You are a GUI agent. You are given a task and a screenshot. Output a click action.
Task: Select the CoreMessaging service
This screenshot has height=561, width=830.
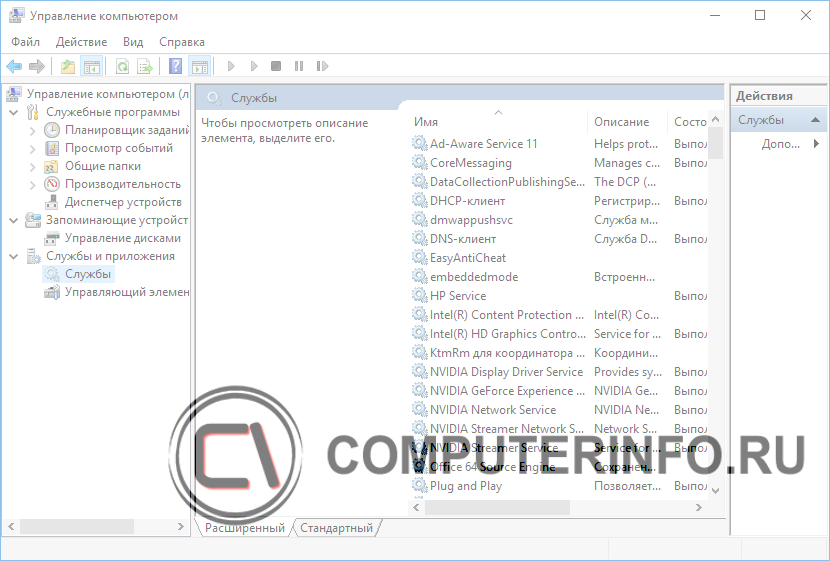pos(559,163)
